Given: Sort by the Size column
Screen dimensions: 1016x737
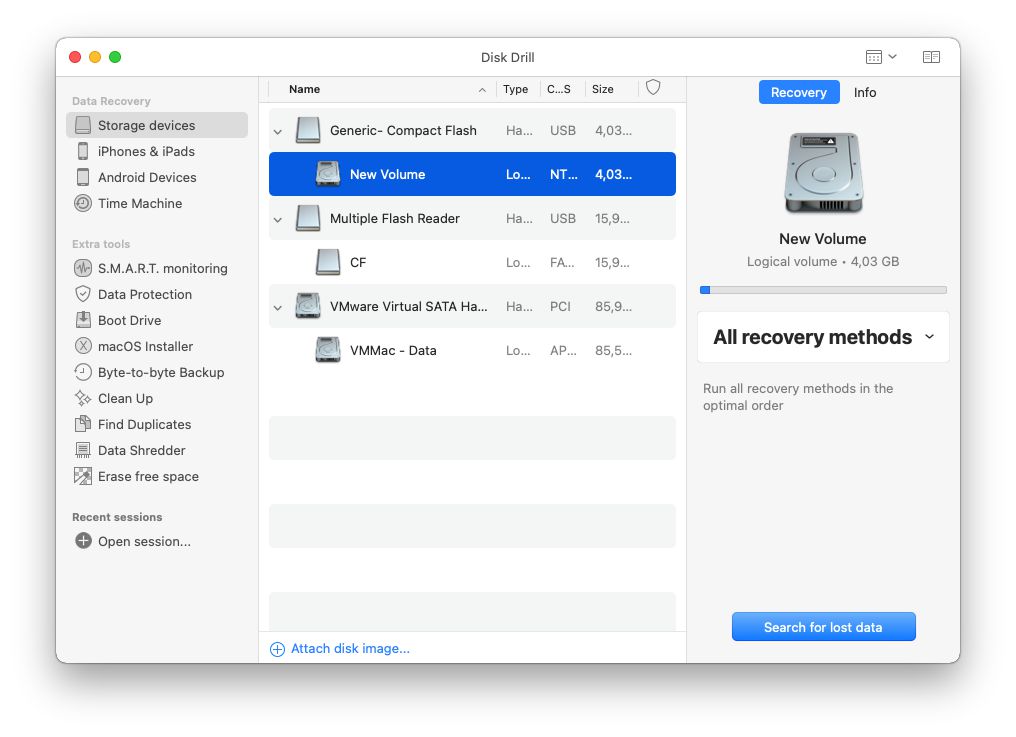Looking at the screenshot, I should pos(603,89).
